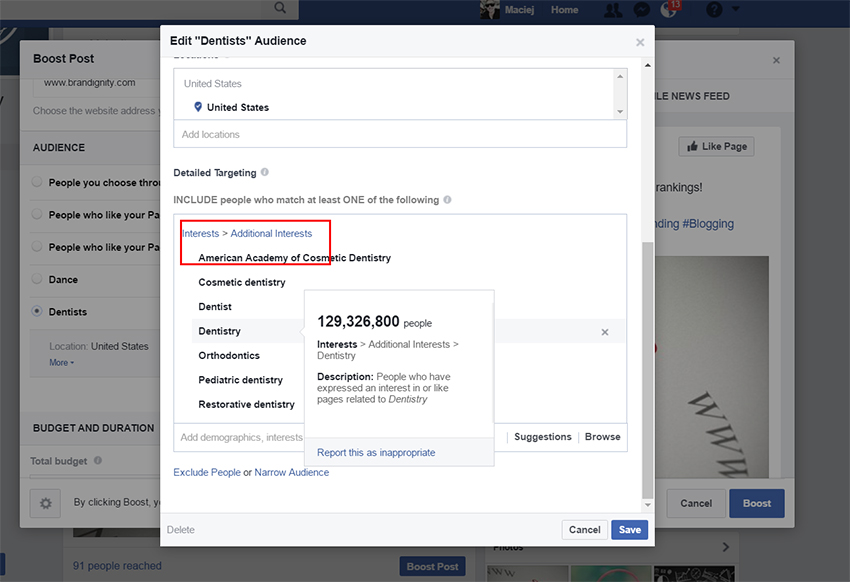Click the Detailed Targeting info icon
This screenshot has height=582, width=850.
265,172
